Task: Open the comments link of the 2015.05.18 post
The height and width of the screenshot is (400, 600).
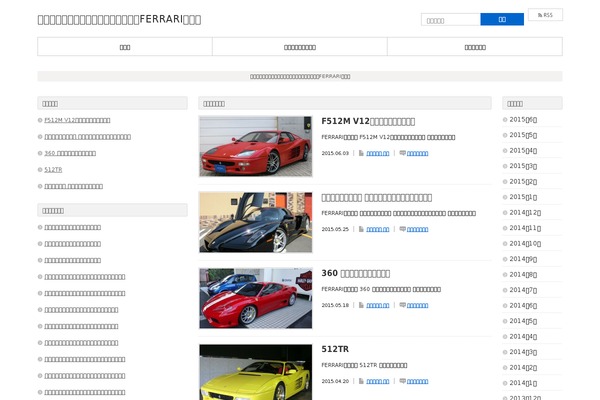Action: tap(417, 305)
